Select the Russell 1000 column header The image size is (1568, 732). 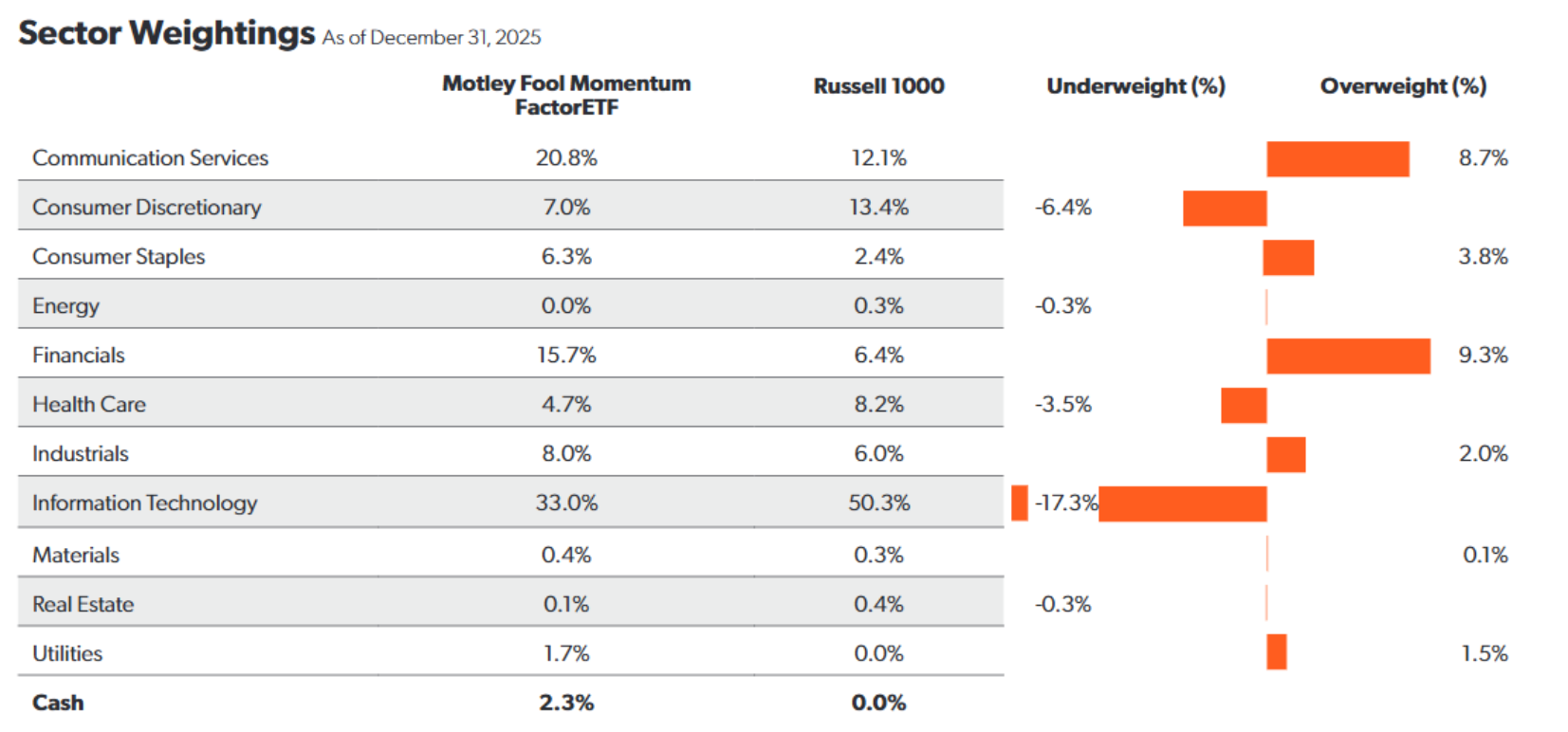[878, 86]
